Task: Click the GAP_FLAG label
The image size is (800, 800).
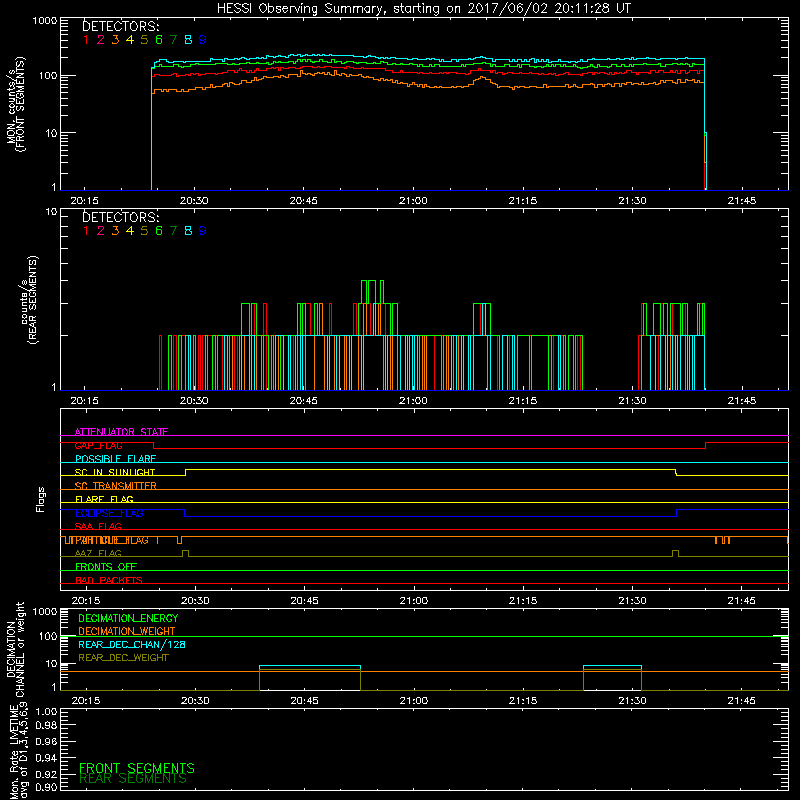Action: [x=98, y=445]
